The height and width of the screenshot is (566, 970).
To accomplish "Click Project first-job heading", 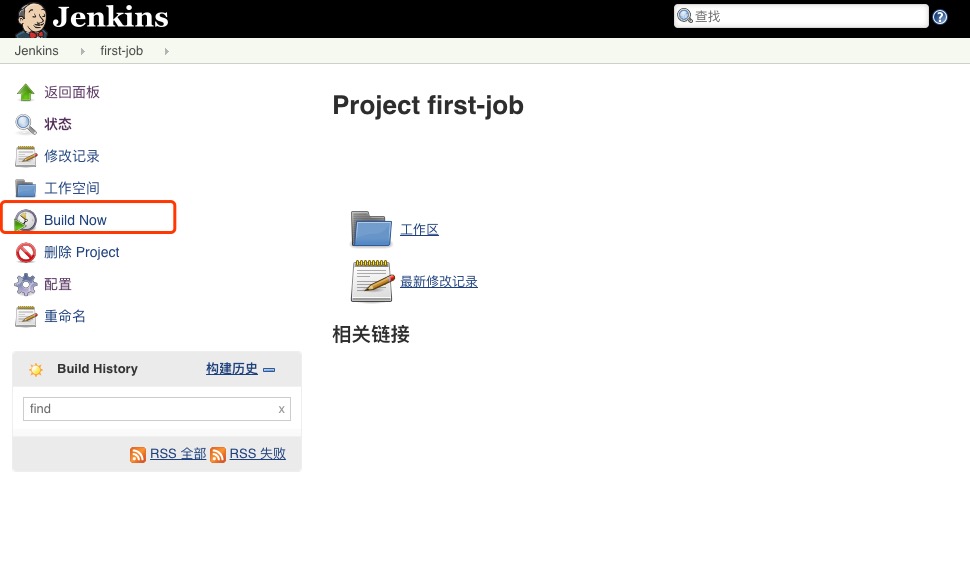I will 428,105.
